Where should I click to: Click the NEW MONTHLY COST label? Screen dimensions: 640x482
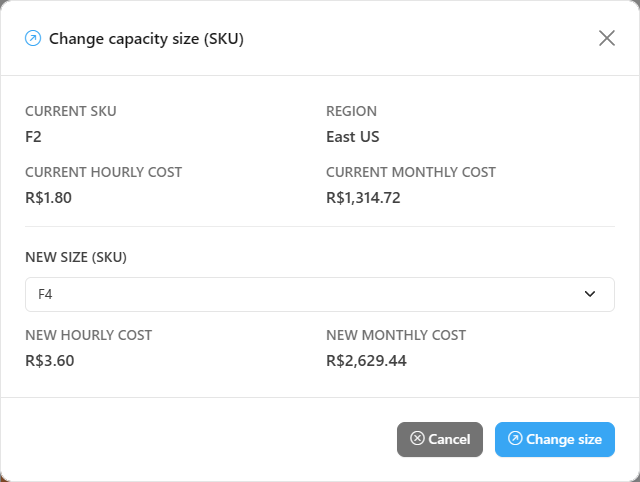tap(396, 335)
